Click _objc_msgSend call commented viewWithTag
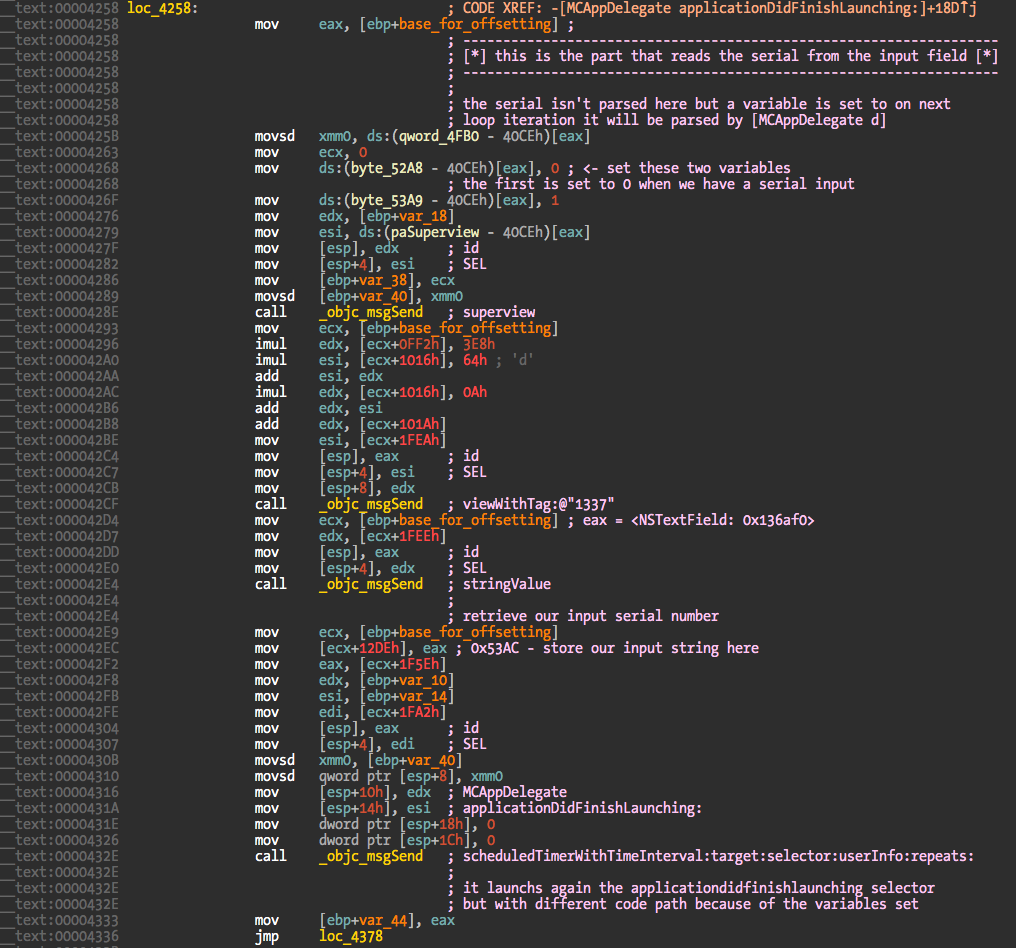 coord(370,504)
